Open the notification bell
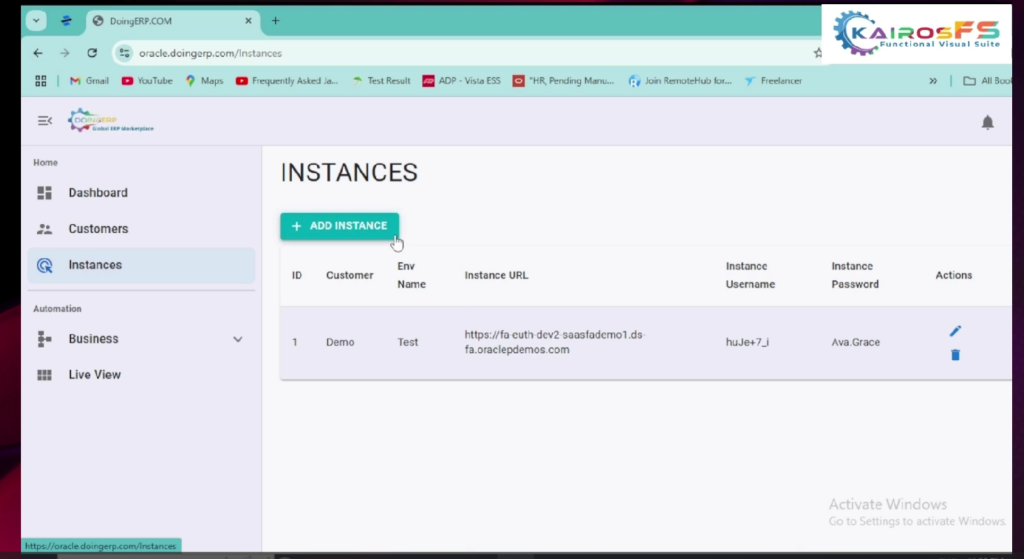Screen dimensions: 1024x559 (987, 122)
